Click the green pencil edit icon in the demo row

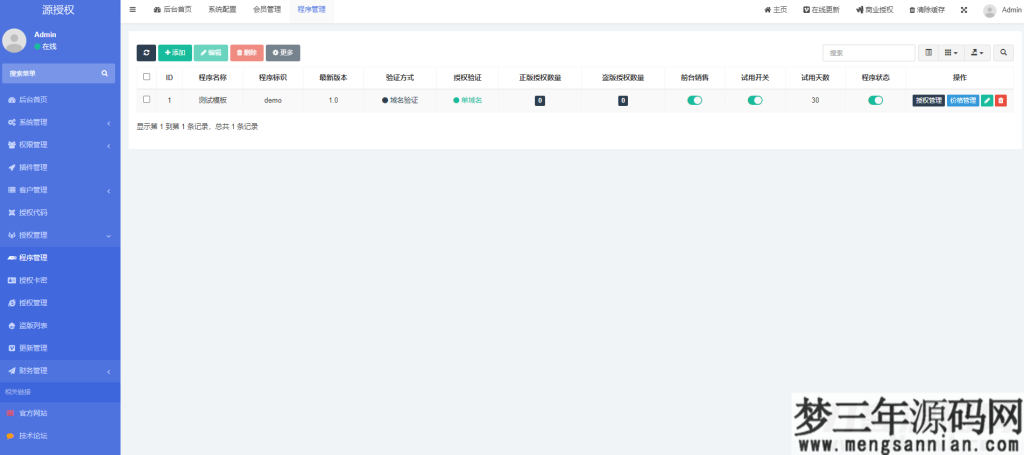click(987, 101)
